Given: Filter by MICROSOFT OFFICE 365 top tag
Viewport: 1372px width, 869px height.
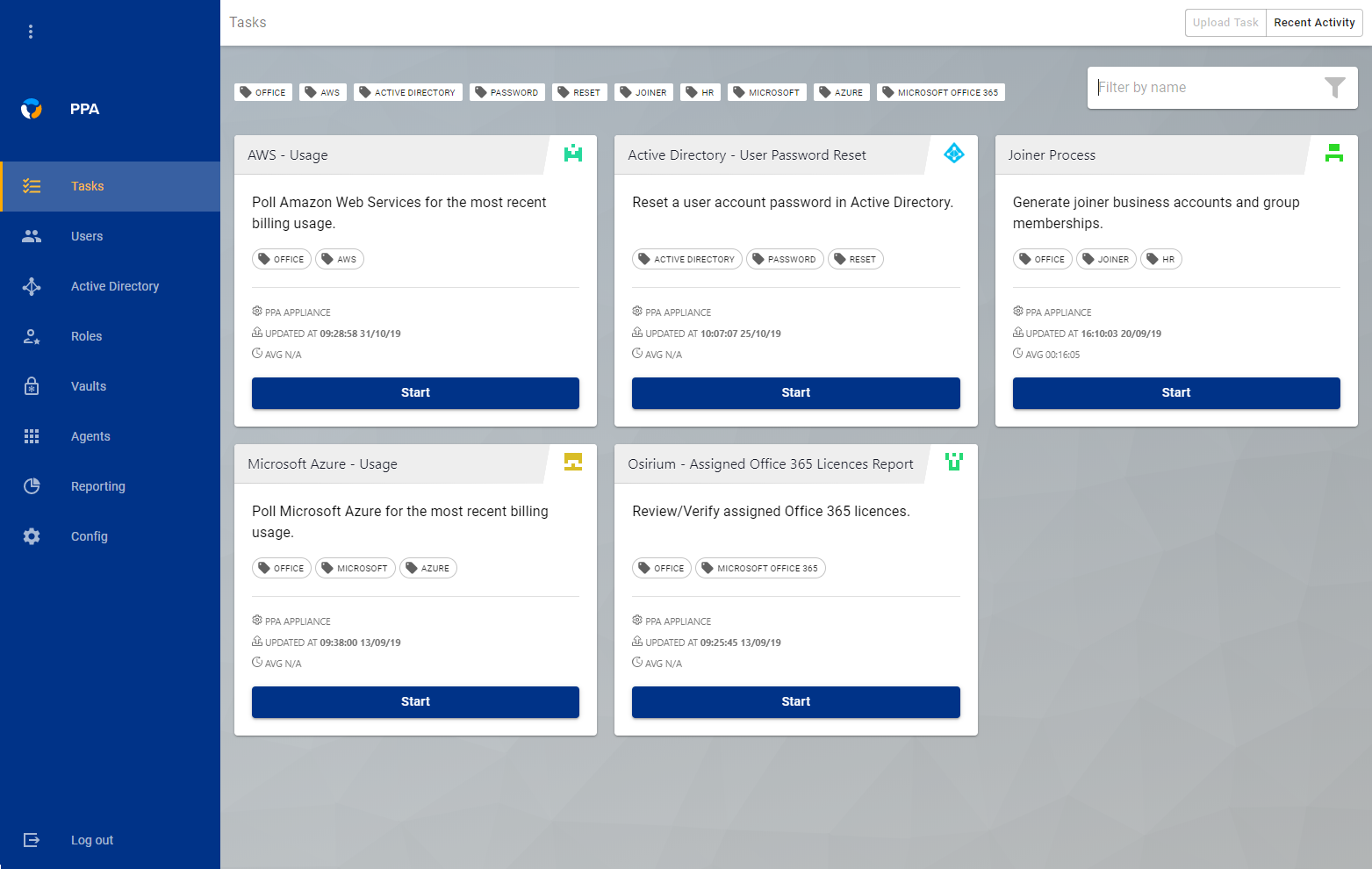Looking at the screenshot, I should [941, 92].
